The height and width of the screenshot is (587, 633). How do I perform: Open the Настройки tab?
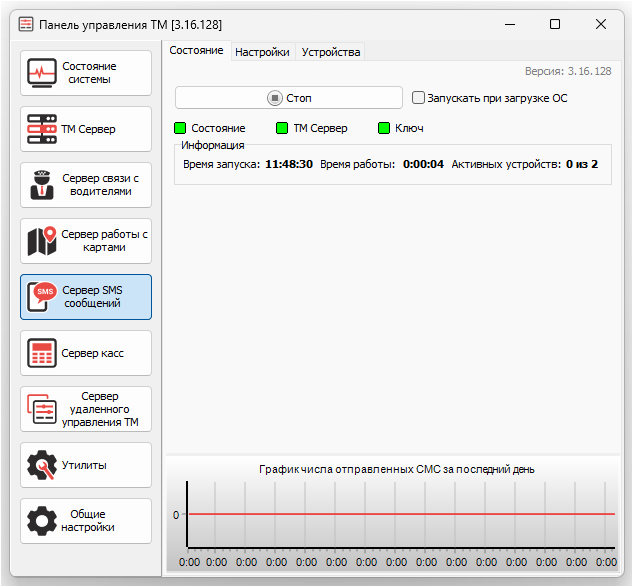[262, 52]
